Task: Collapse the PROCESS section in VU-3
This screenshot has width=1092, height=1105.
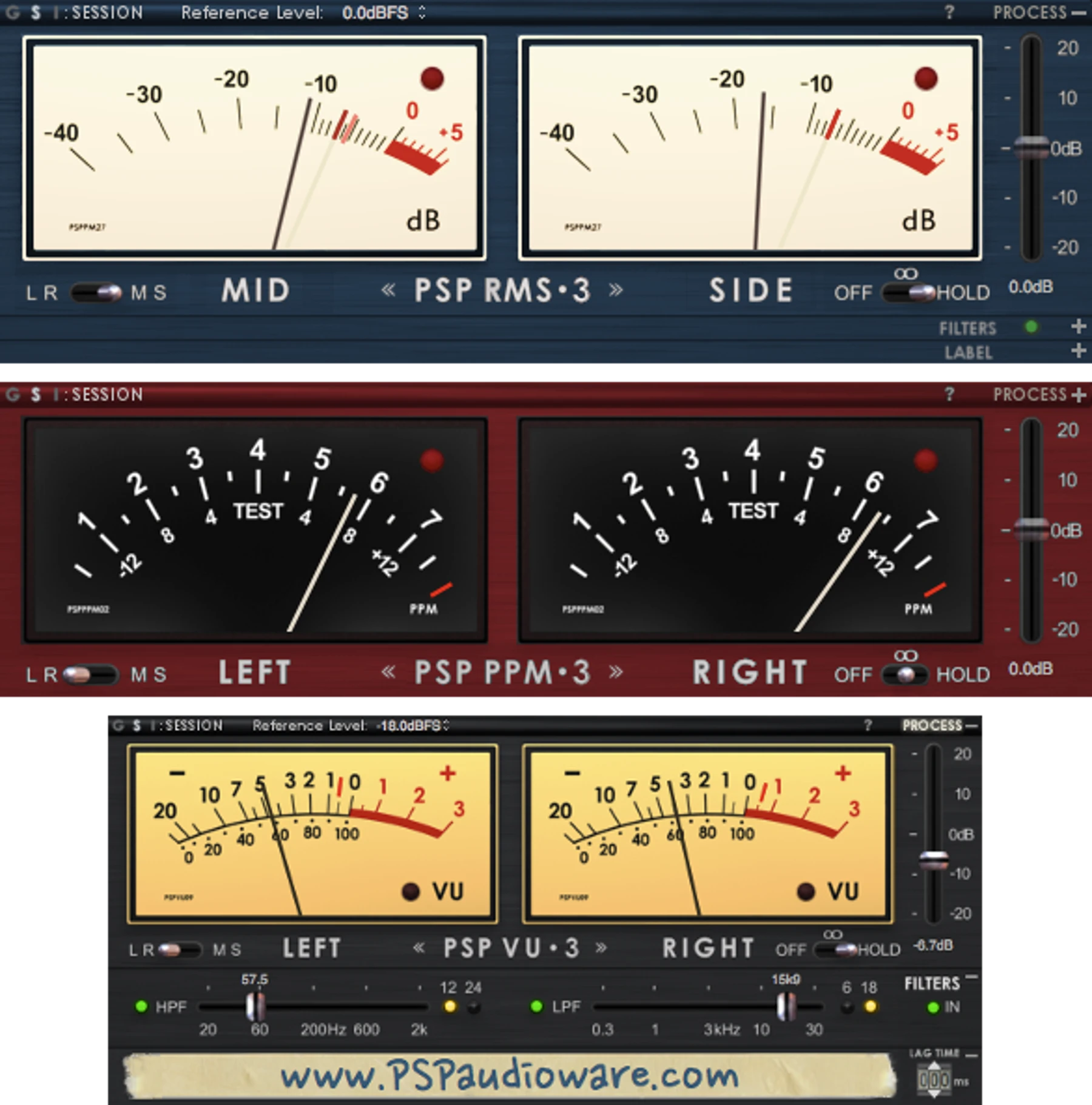Action: click(x=971, y=725)
